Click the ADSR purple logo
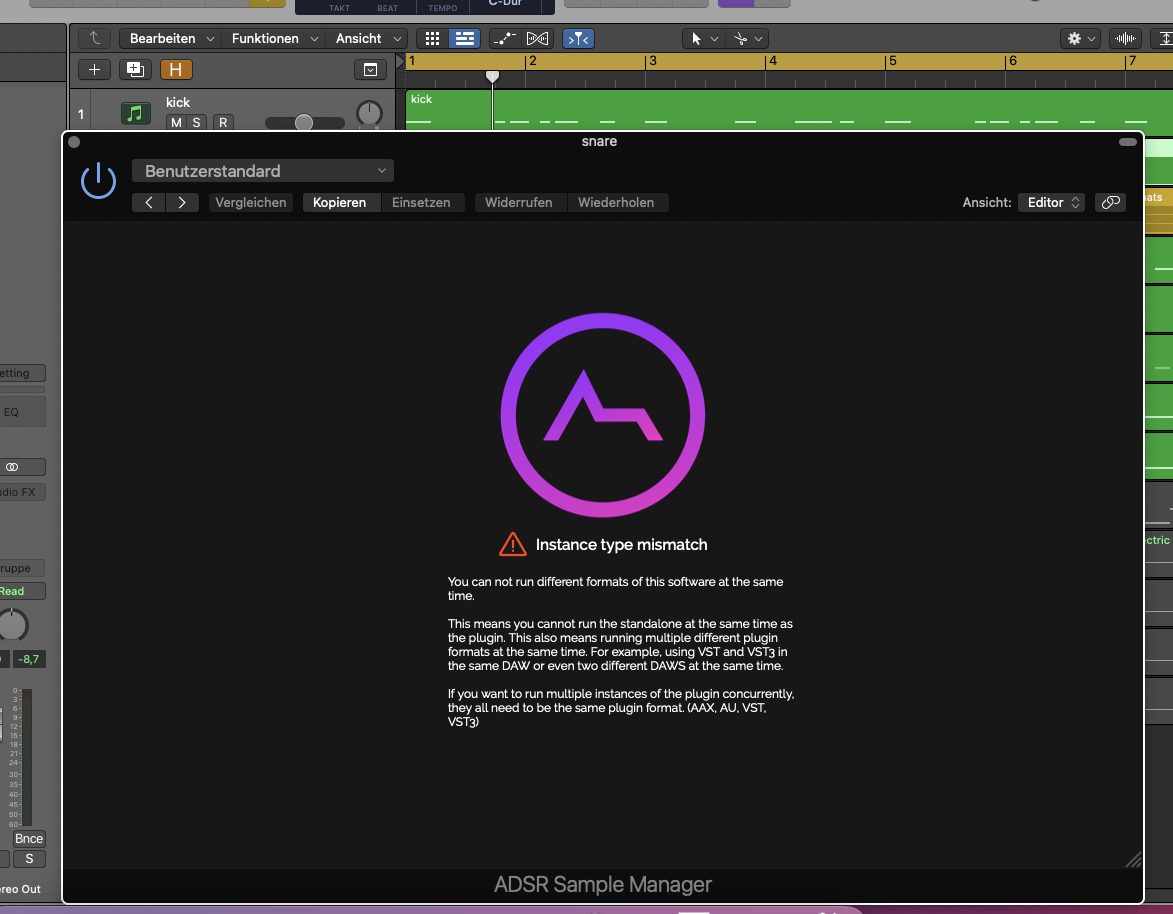 click(x=603, y=415)
